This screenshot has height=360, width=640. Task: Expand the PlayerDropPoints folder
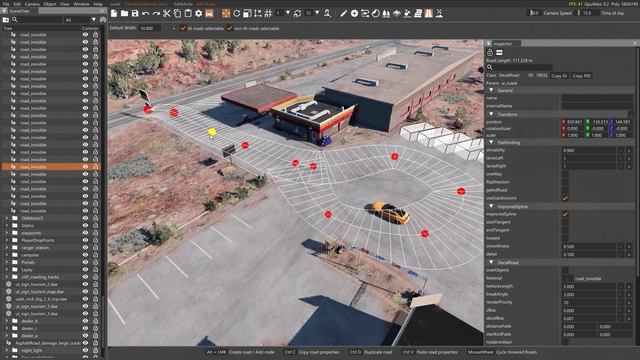pos(7,240)
